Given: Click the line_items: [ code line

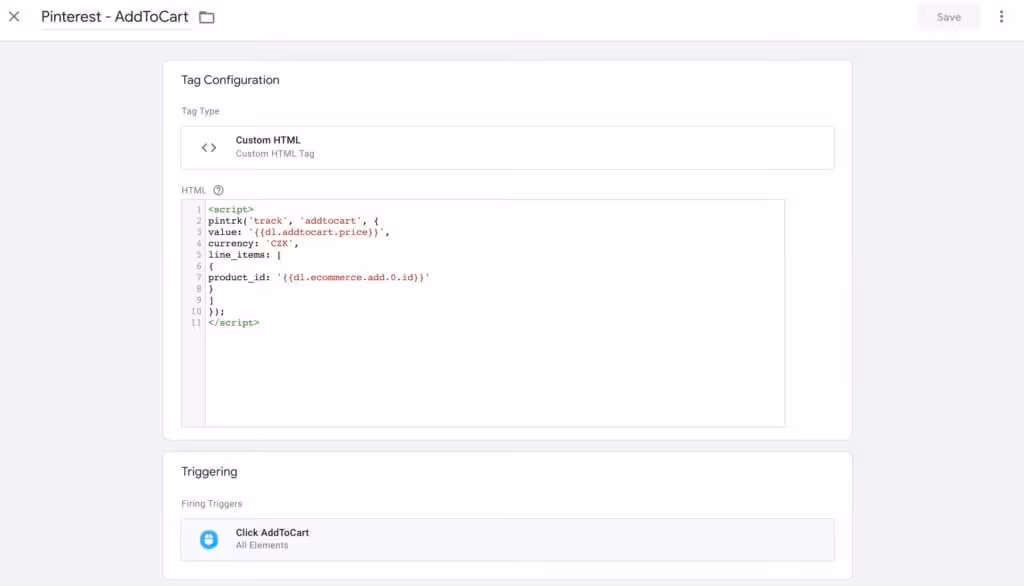Looking at the screenshot, I should click(x=244, y=255).
